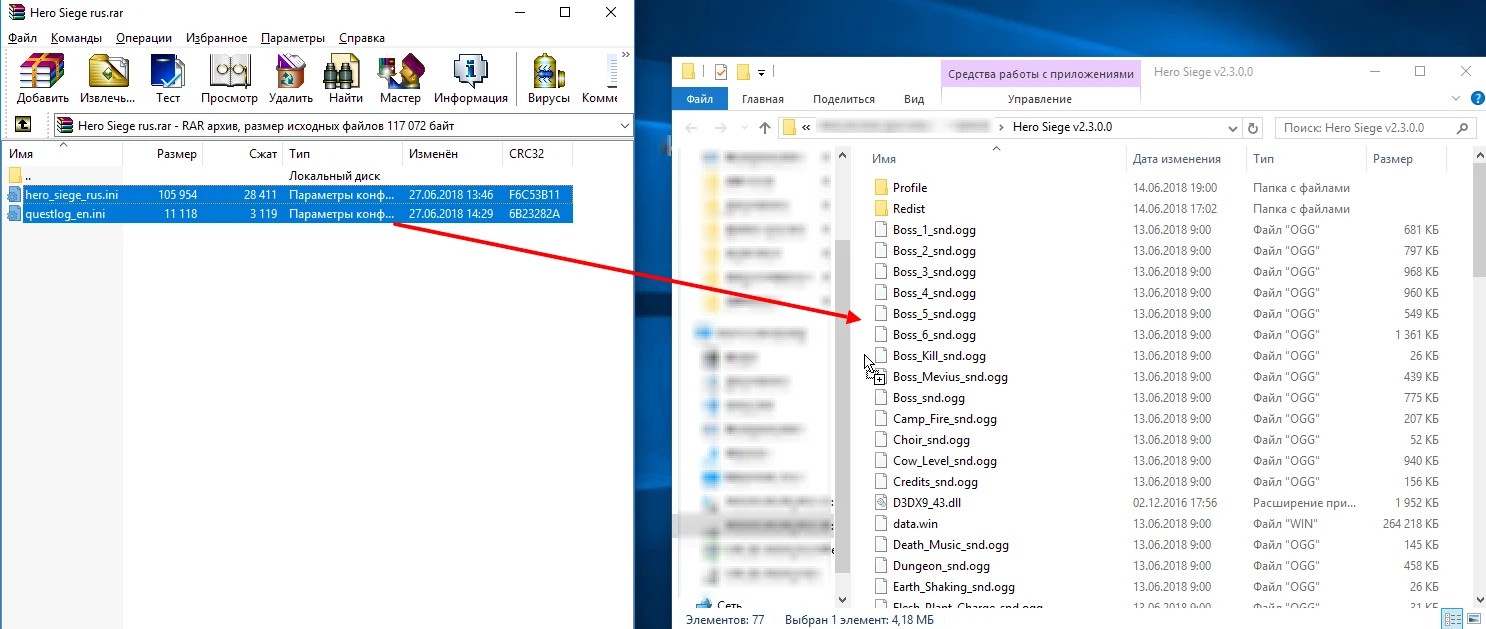Screen dimensions: 1486x629
Task: Sort Explorer files by Дата изменения
Action: (x=1186, y=159)
